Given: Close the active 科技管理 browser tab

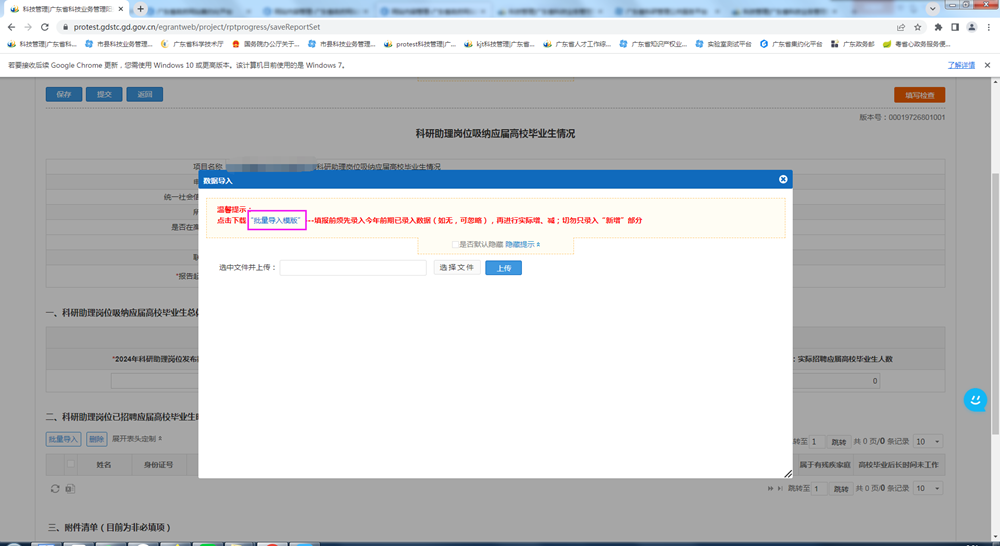Looking at the screenshot, I should pyautogui.click(x=121, y=9).
